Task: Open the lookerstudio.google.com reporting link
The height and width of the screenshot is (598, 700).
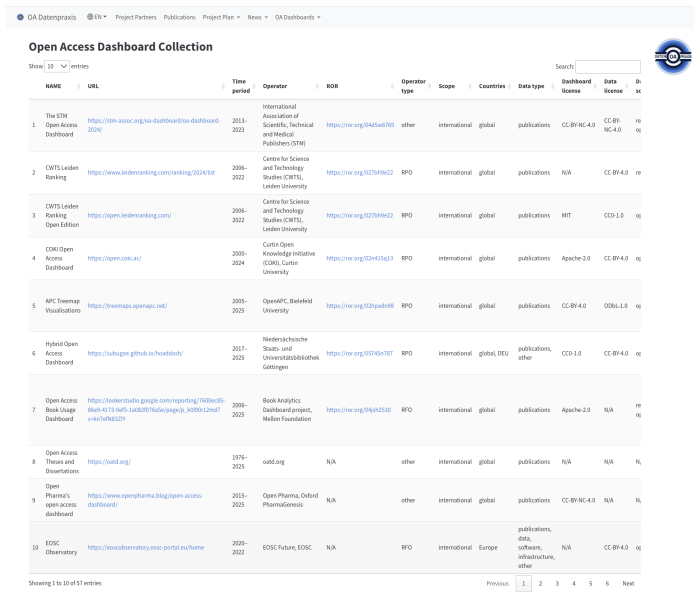Action: click(x=156, y=410)
